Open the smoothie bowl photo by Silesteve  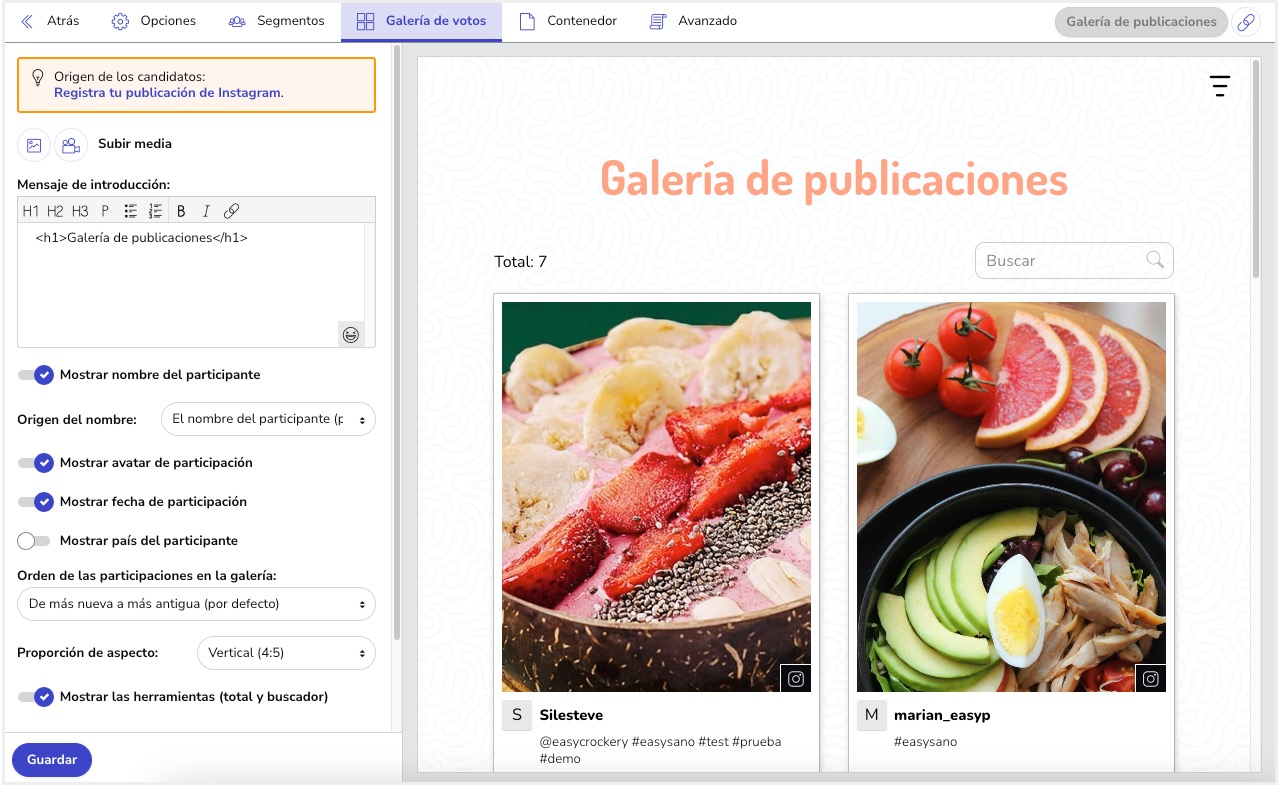click(x=656, y=497)
